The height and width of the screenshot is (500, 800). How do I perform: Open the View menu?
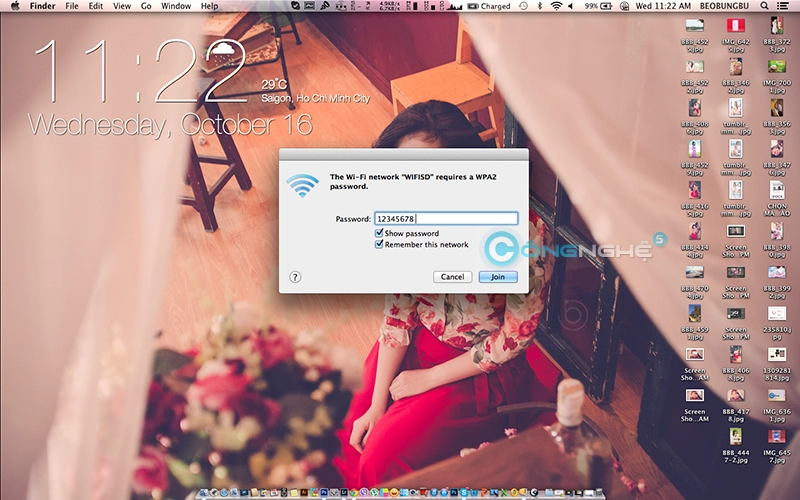tap(122, 6)
